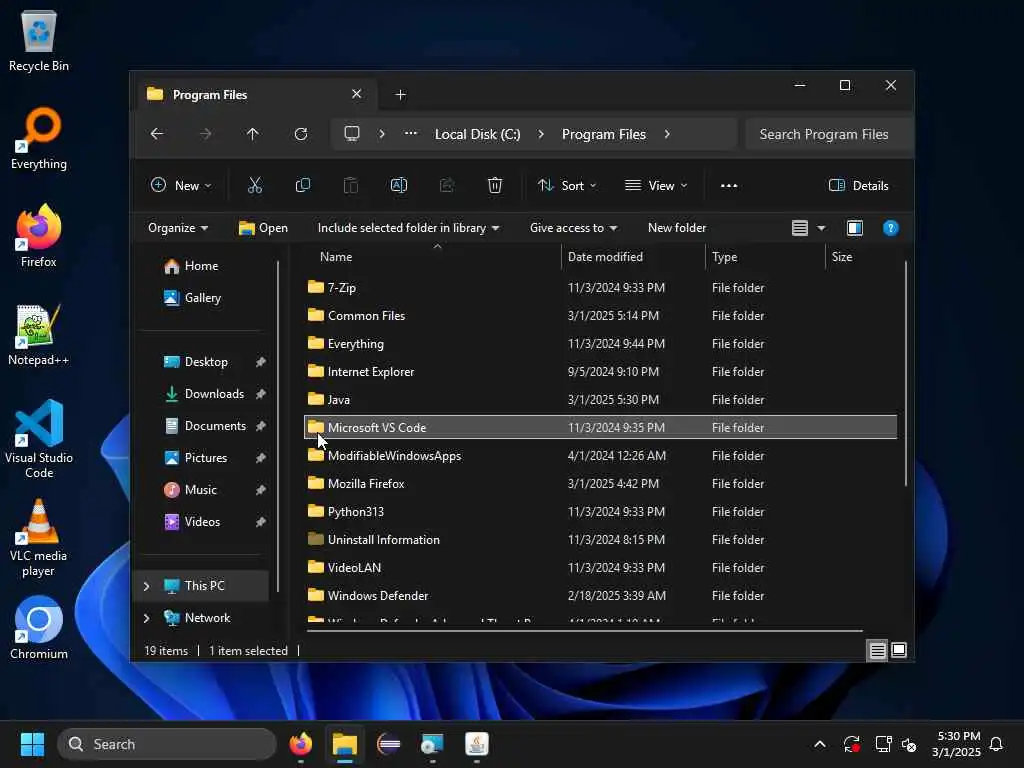Click the Paste clipboard icon

(351, 185)
